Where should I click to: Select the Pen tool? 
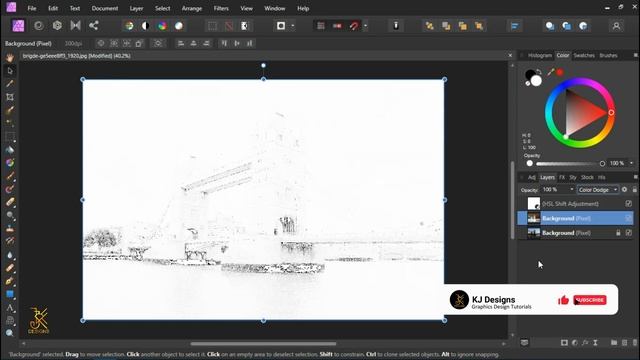coord(10,281)
